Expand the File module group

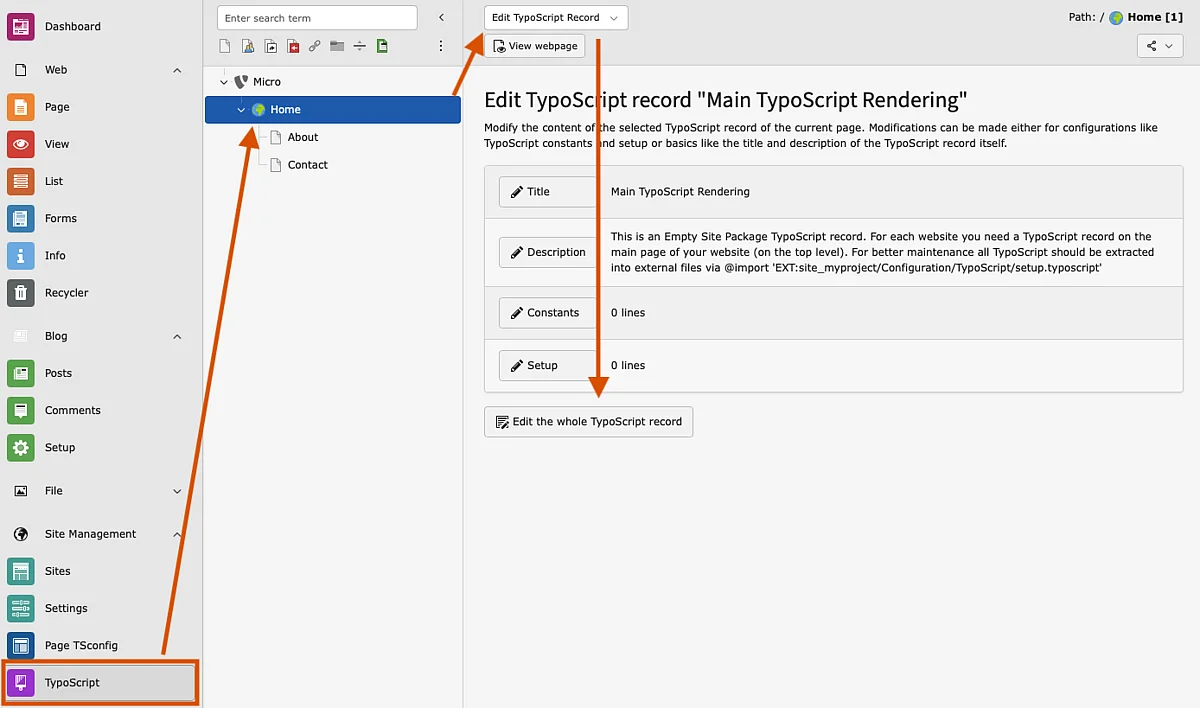(x=177, y=491)
